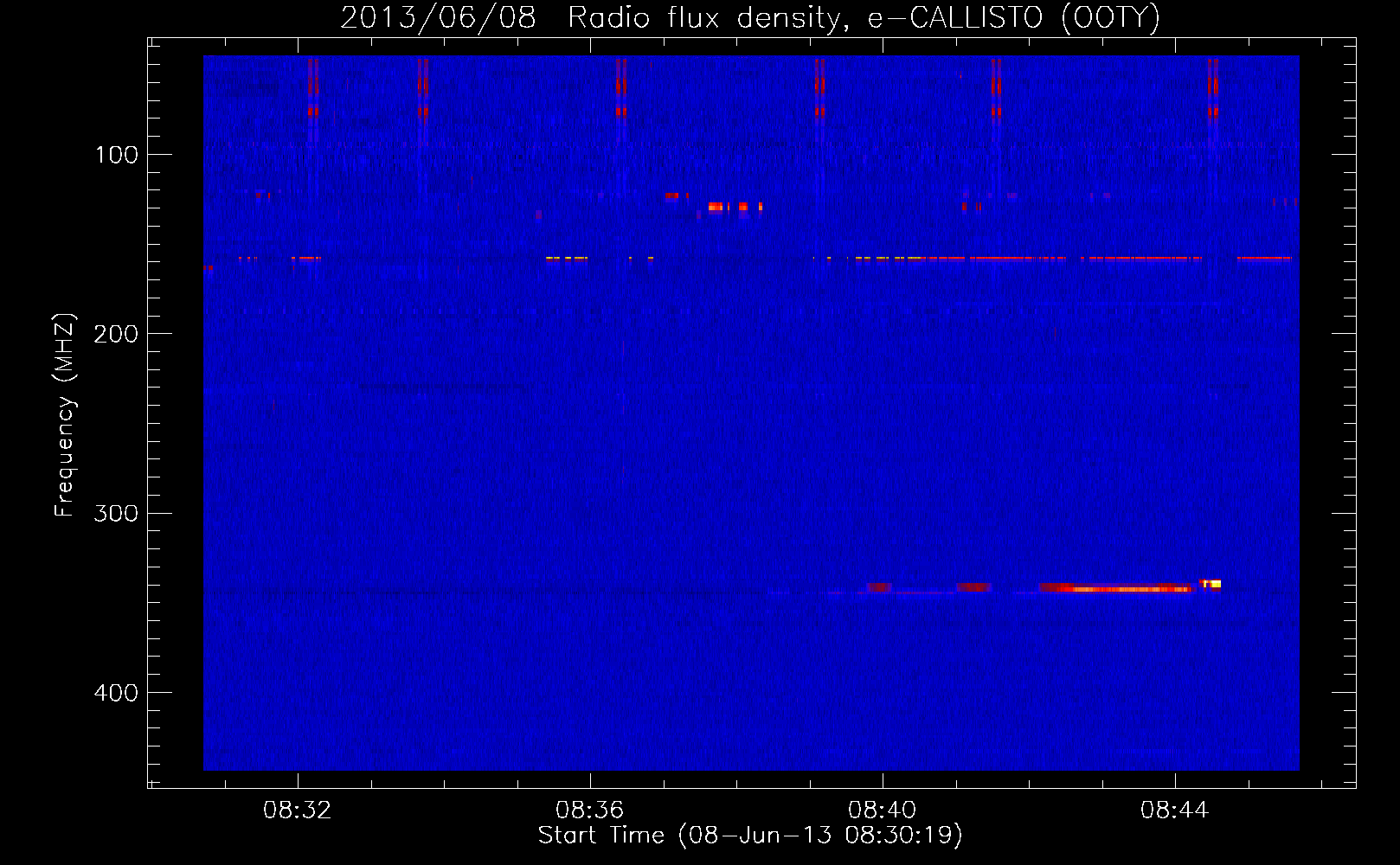1400x865 pixels.
Task: Click the 08:36 time tick label
Action: (590, 811)
